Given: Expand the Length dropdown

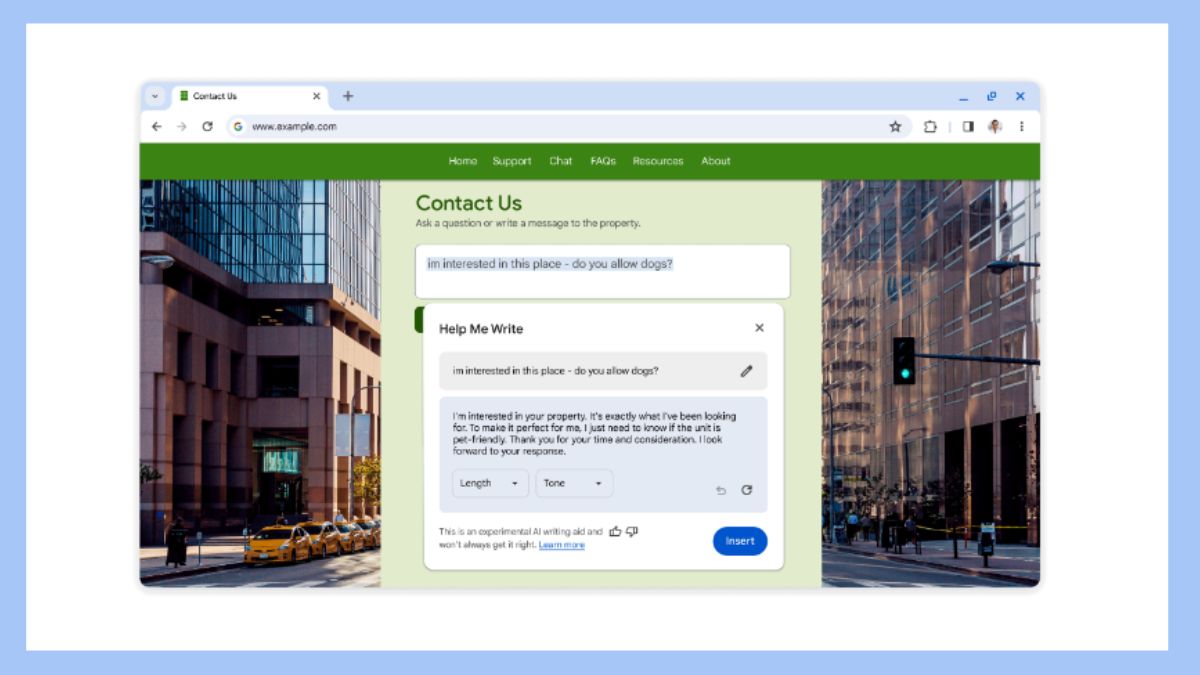Looking at the screenshot, I should point(490,483).
